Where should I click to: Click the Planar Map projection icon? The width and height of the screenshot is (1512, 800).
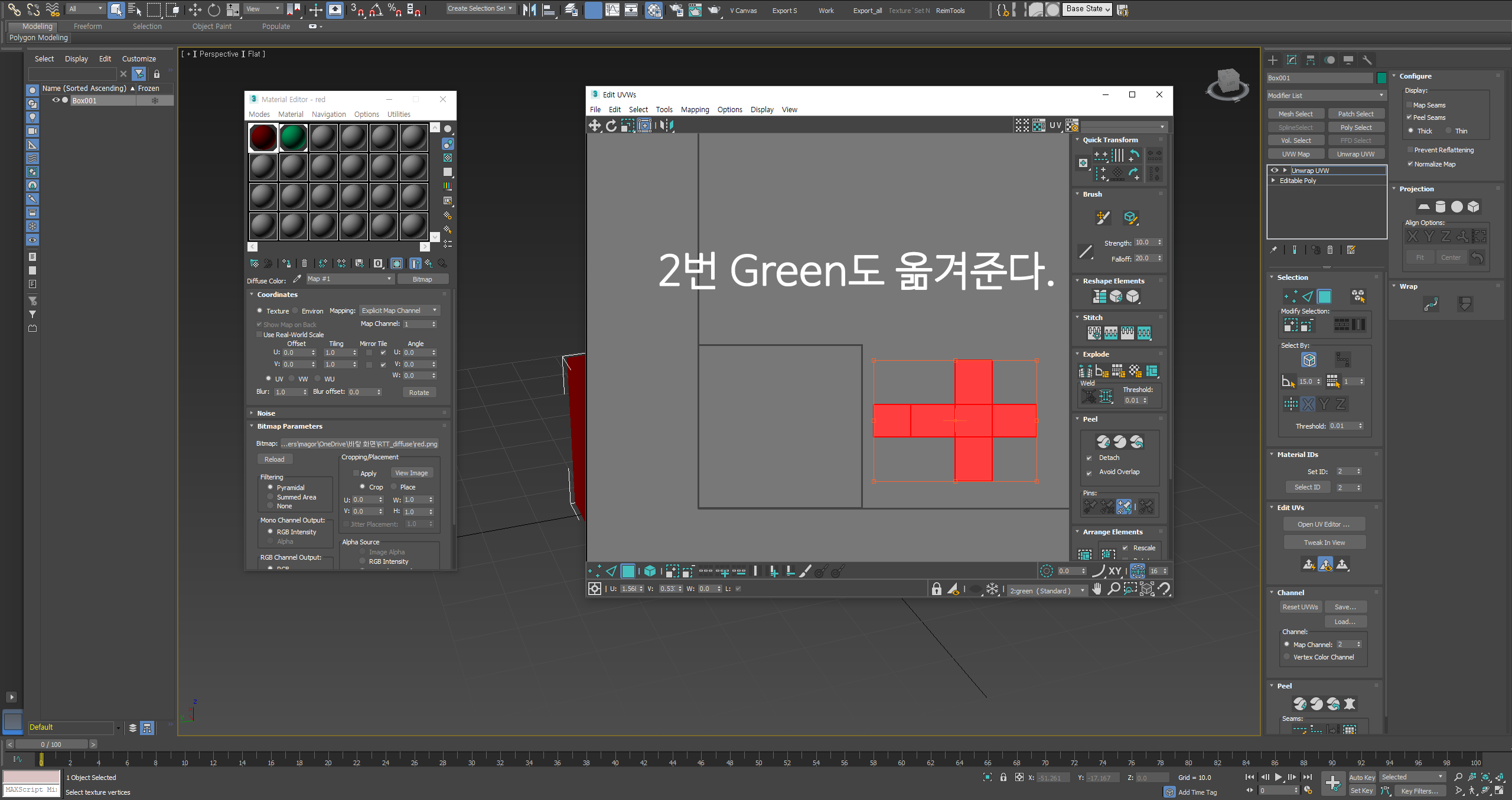tap(1423, 207)
